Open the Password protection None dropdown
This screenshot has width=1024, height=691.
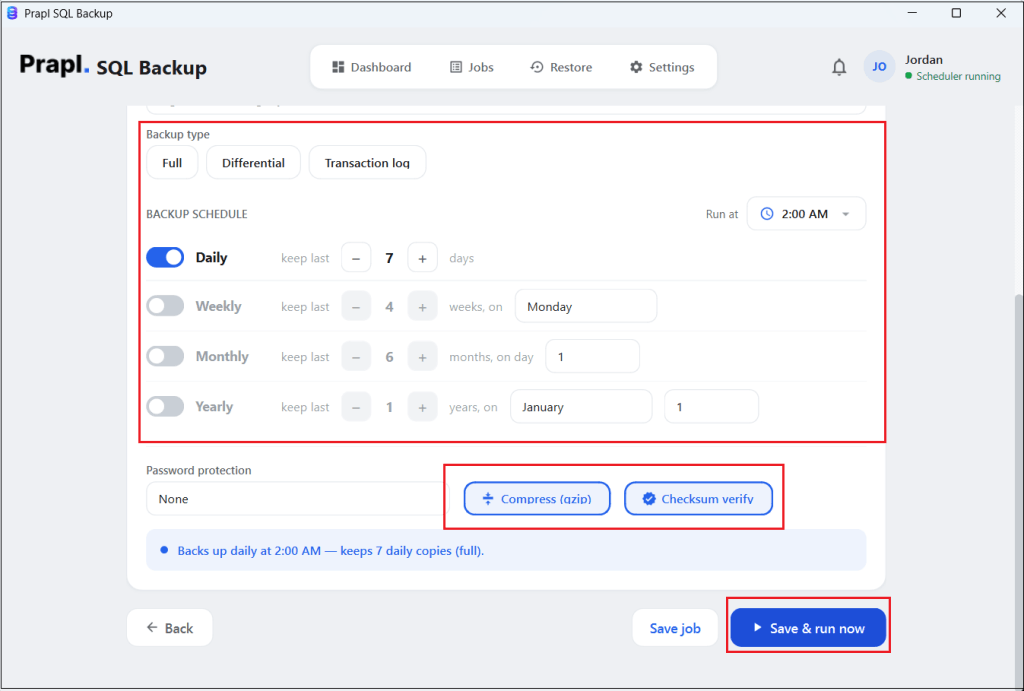298,499
